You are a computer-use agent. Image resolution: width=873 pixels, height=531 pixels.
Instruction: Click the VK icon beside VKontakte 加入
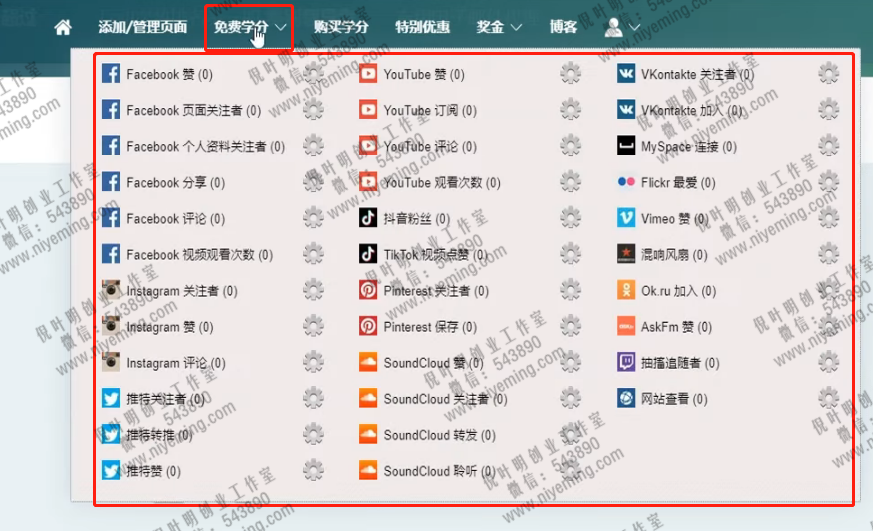(x=626, y=110)
